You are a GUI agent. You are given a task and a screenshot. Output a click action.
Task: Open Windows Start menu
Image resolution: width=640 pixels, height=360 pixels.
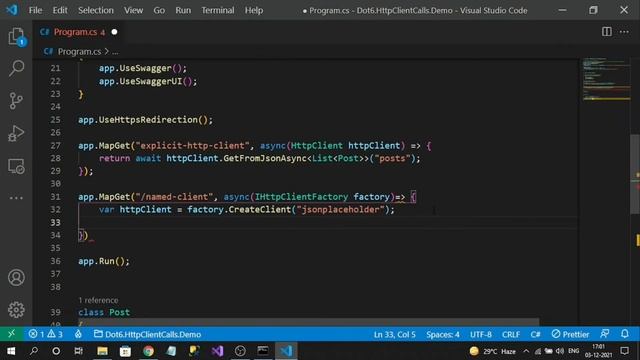[11, 351]
